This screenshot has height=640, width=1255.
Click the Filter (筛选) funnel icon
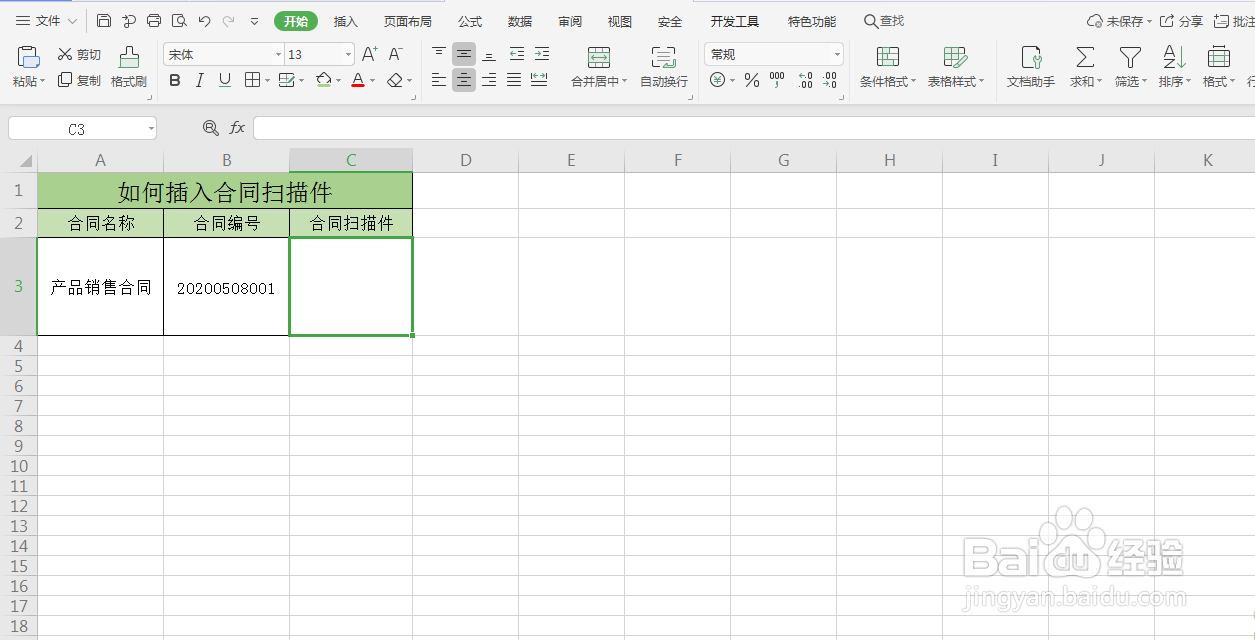pos(1130,58)
